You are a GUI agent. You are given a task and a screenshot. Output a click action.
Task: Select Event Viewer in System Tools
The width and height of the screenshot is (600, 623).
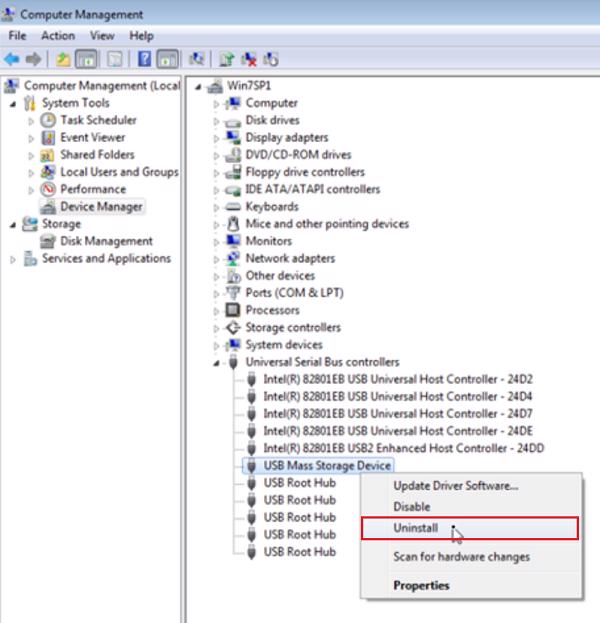pyautogui.click(x=92, y=138)
